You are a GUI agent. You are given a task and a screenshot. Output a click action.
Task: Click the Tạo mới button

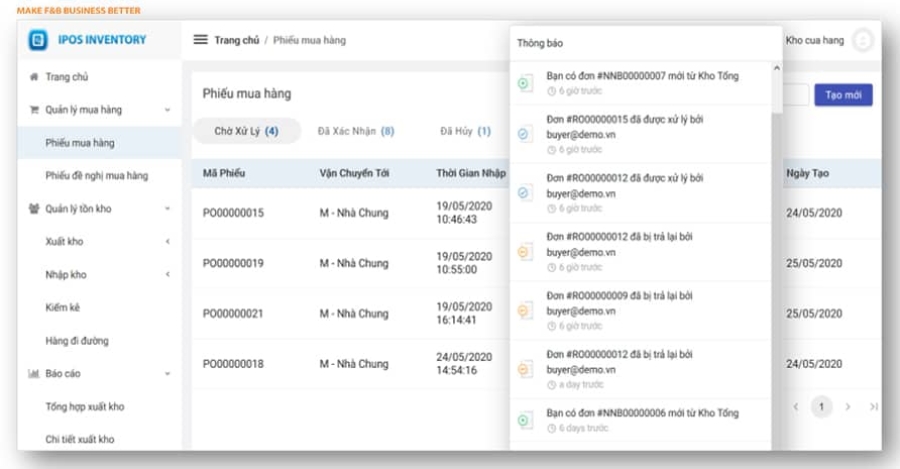843,95
